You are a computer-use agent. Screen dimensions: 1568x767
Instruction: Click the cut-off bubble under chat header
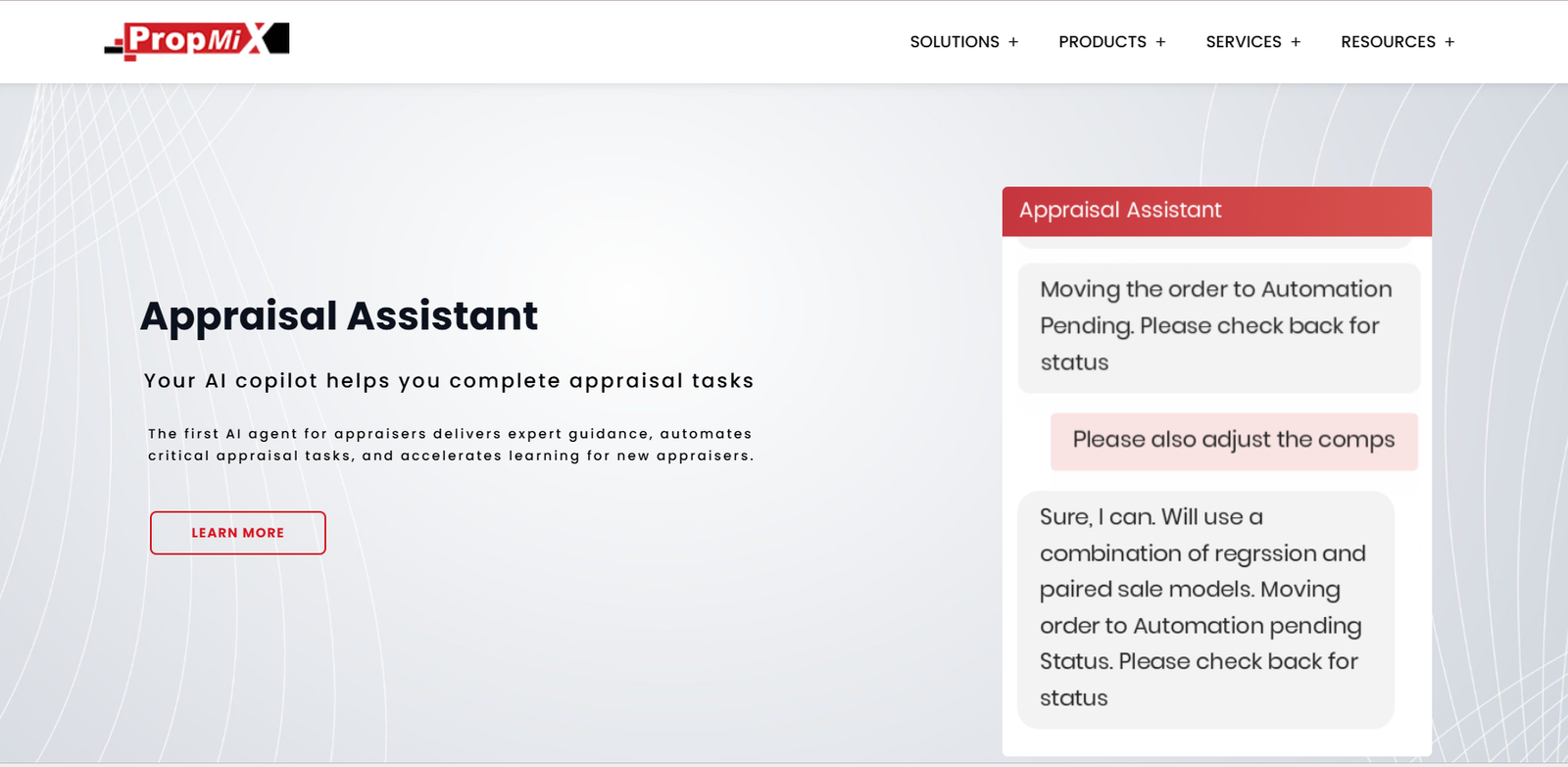1213,242
